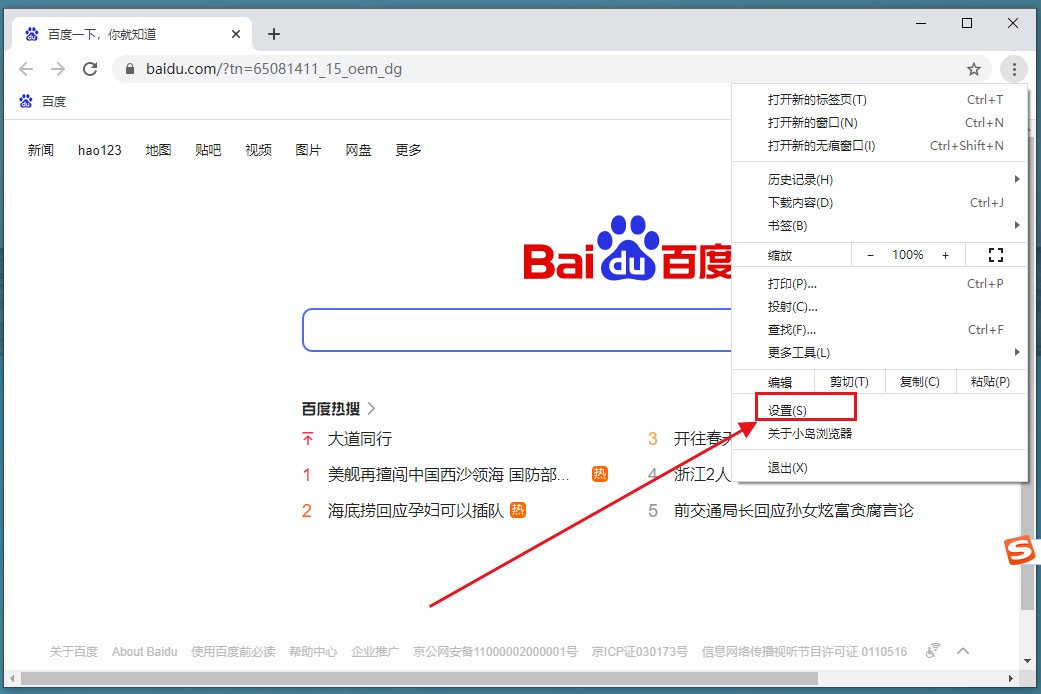The height and width of the screenshot is (694, 1041).
Task: Click 使用百度前必读 footer link
Action: (233, 651)
